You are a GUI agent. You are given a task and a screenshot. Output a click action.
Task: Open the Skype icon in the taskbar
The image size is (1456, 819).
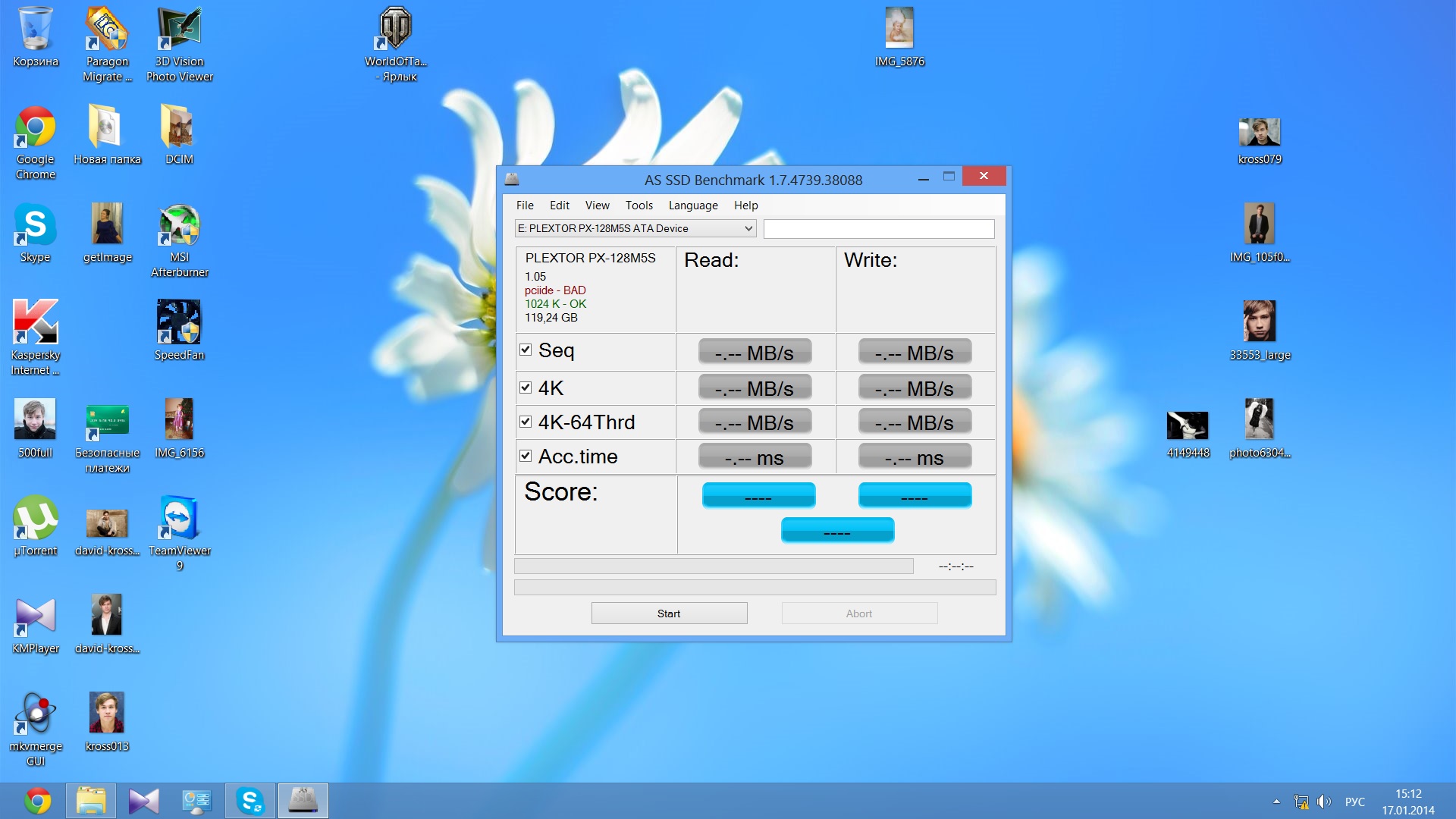(x=250, y=801)
